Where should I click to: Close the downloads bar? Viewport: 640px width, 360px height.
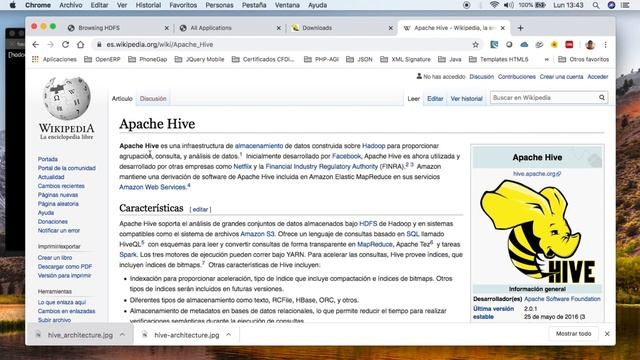[607, 333]
